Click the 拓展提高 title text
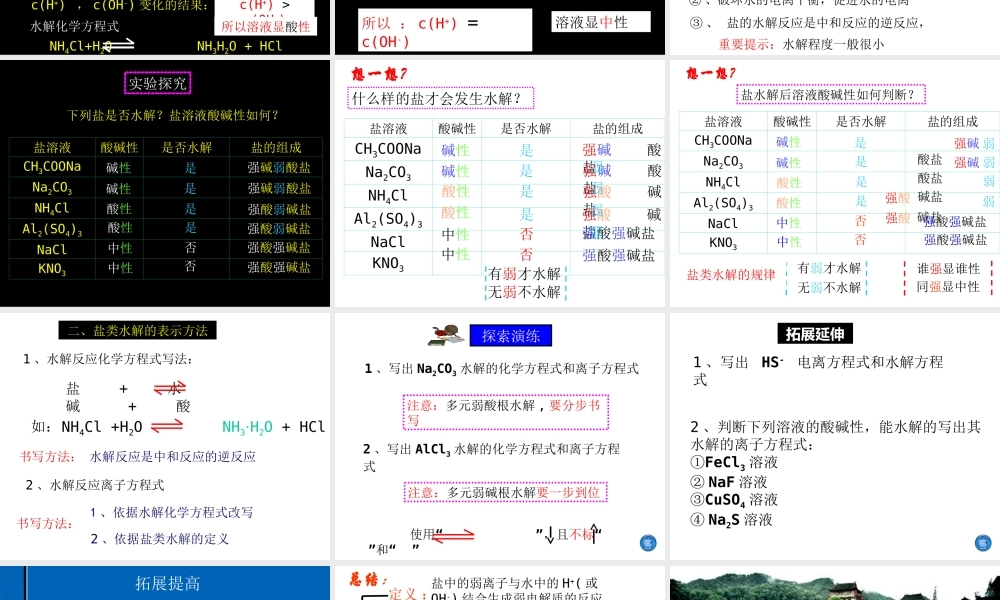Screen dimensions: 1000x600 [168, 583]
